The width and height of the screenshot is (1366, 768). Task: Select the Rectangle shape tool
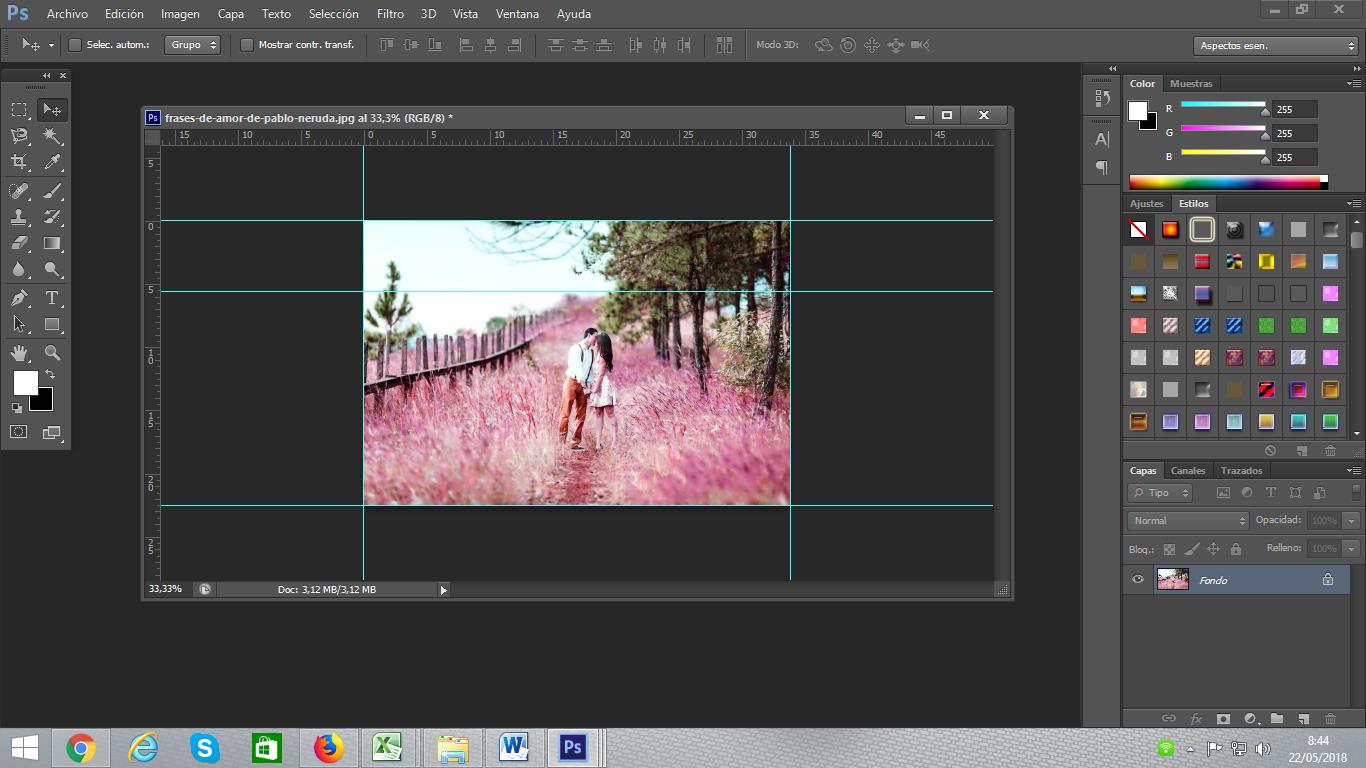(x=52, y=324)
